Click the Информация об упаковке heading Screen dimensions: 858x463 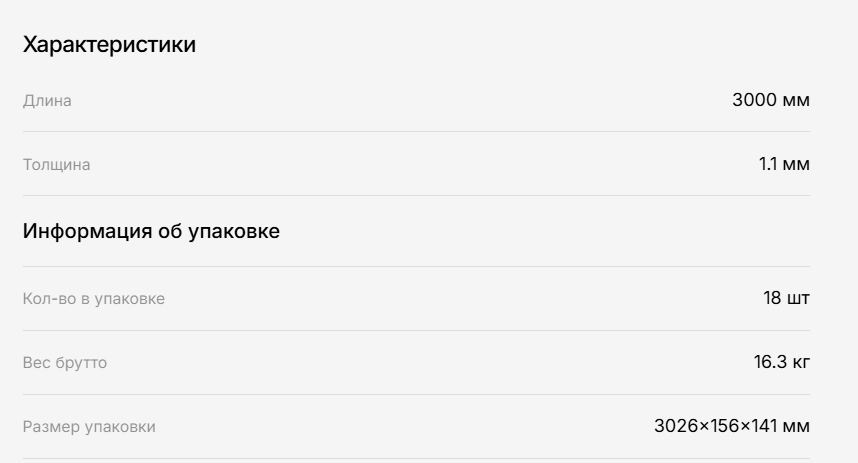(151, 231)
